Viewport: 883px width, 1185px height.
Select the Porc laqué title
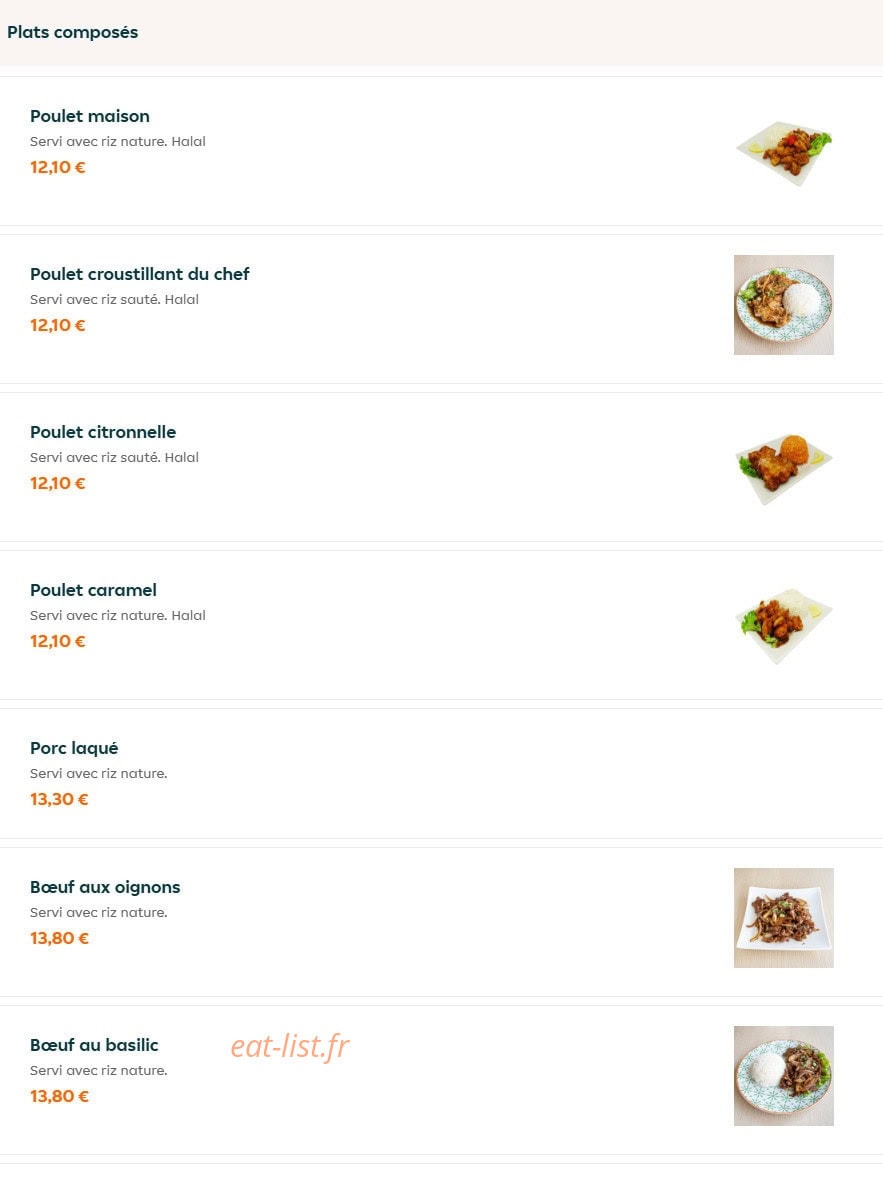74,748
